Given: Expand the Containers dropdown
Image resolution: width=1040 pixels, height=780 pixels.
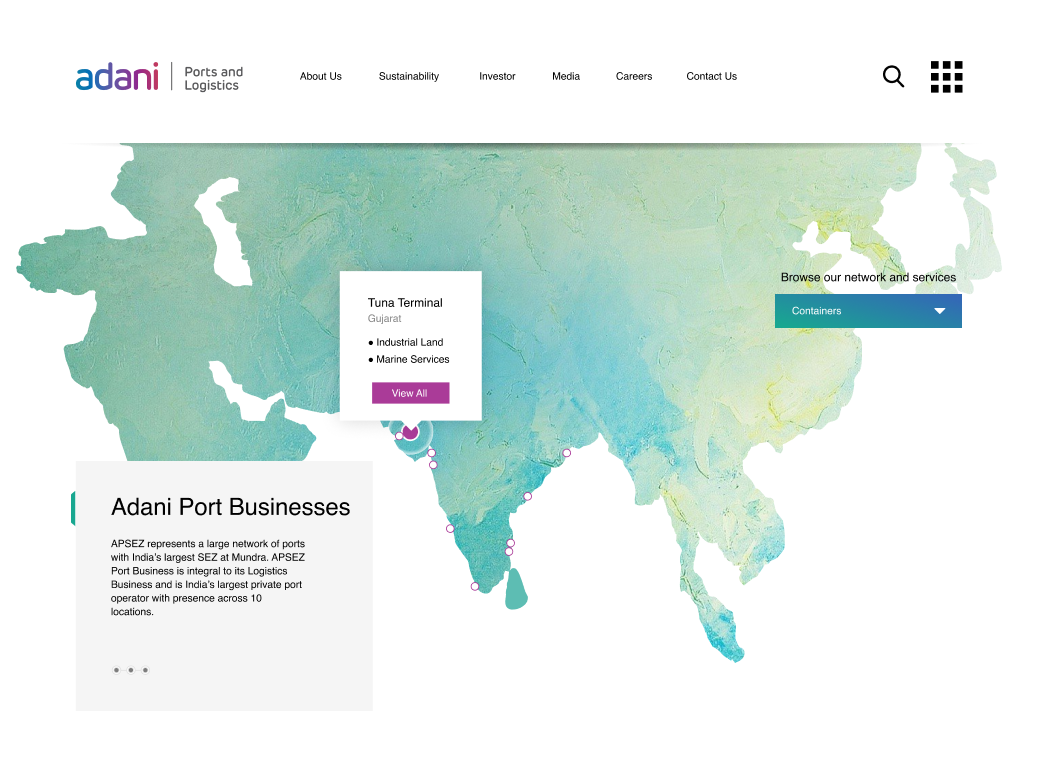Looking at the screenshot, I should click(x=868, y=311).
